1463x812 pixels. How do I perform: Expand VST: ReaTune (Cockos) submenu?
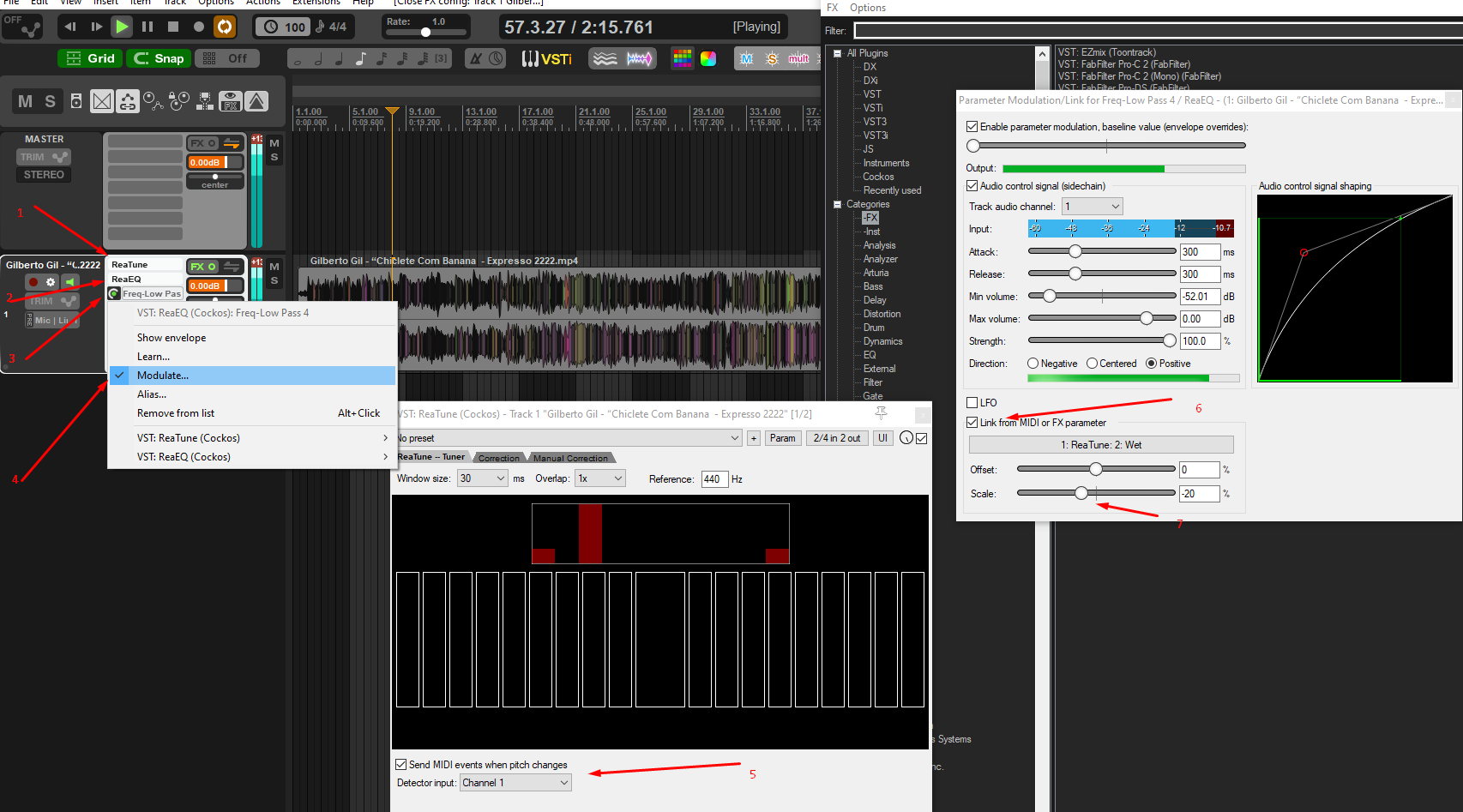click(x=252, y=438)
